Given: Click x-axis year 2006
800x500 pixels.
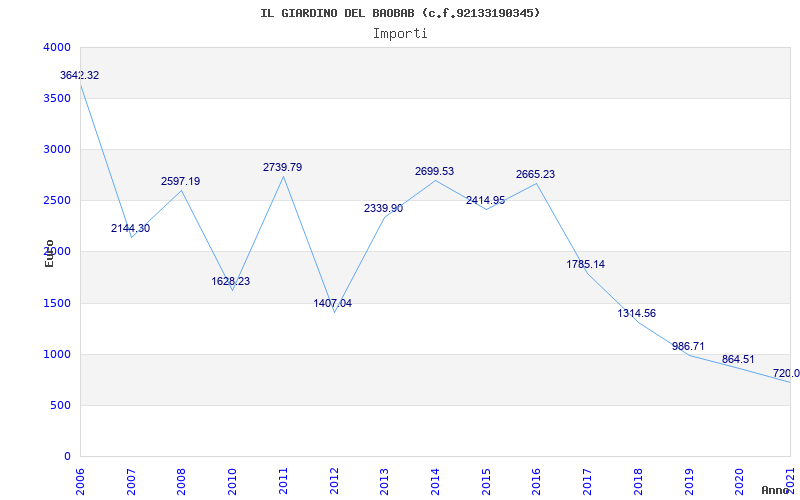Looking at the screenshot, I should tap(80, 482).
